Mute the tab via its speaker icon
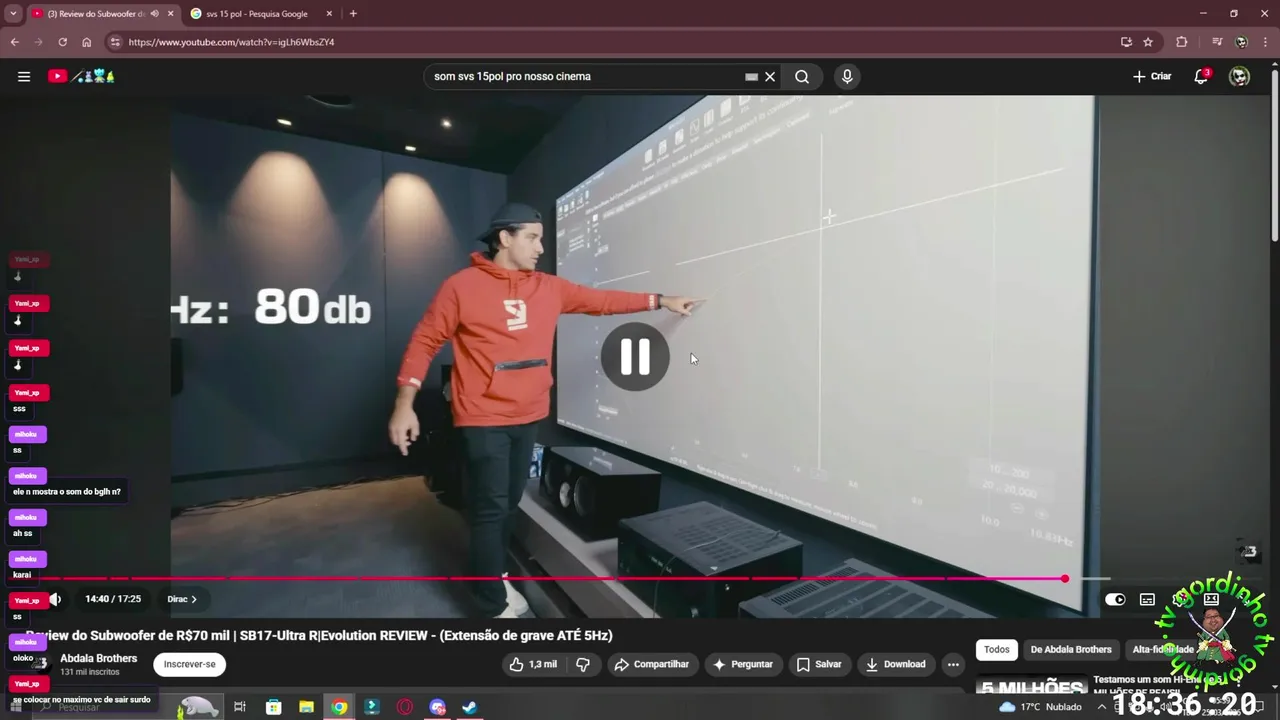Viewport: 1280px width, 720px height. 154,14
